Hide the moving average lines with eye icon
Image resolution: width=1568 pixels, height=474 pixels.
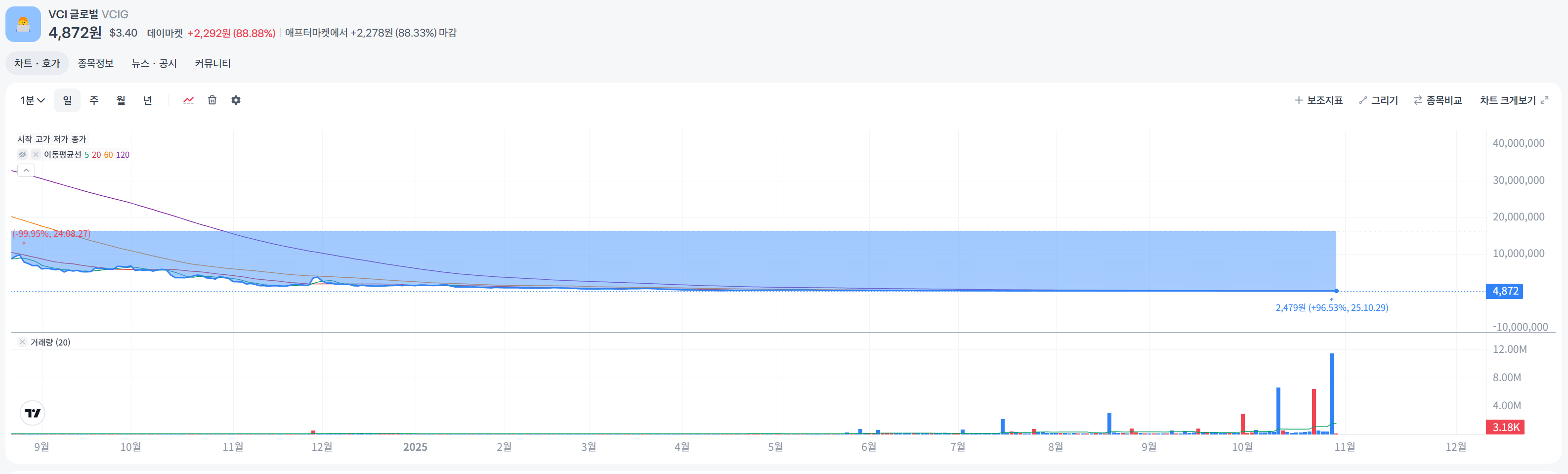tap(23, 155)
